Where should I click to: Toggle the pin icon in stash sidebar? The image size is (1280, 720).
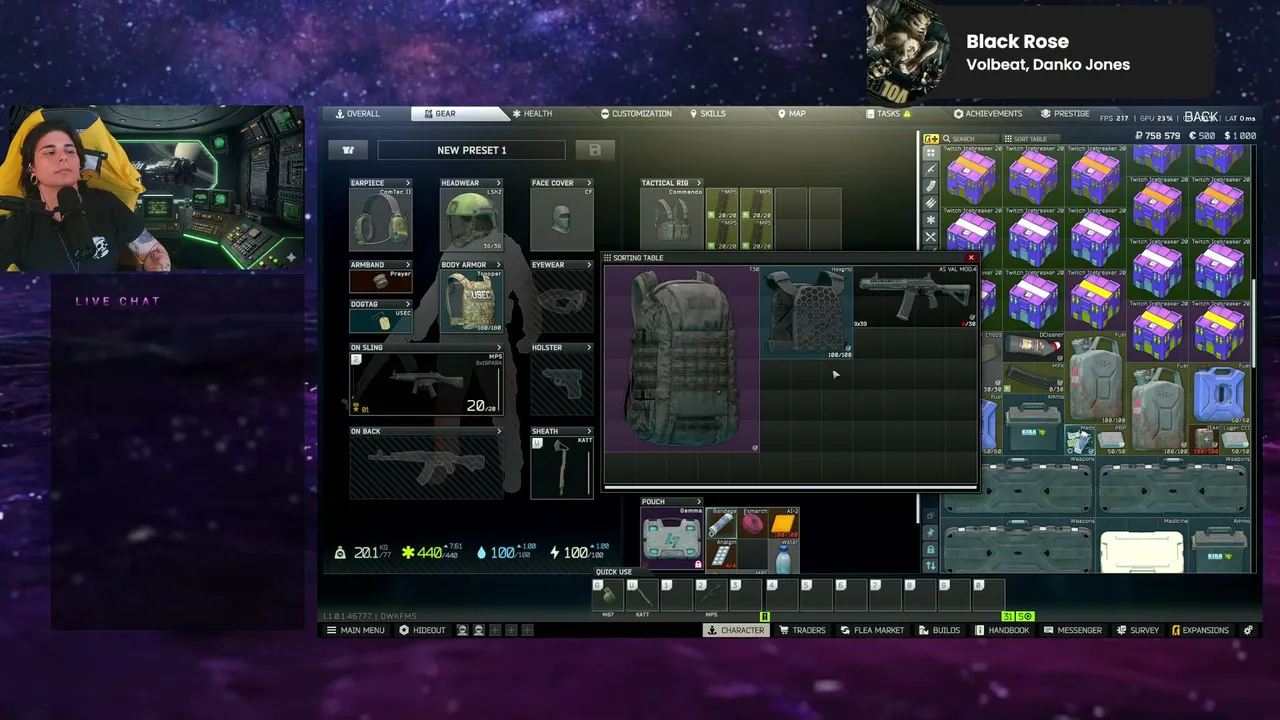(x=931, y=534)
